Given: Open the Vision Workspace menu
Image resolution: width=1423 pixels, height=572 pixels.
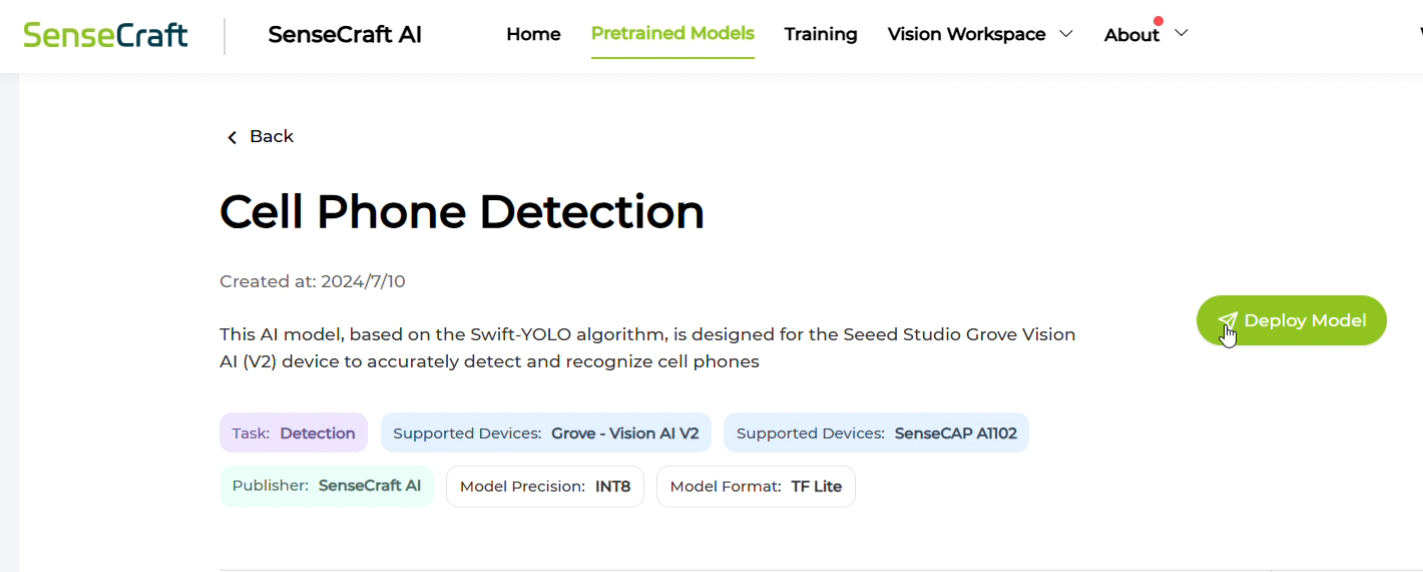Looking at the screenshot, I should [x=966, y=34].
